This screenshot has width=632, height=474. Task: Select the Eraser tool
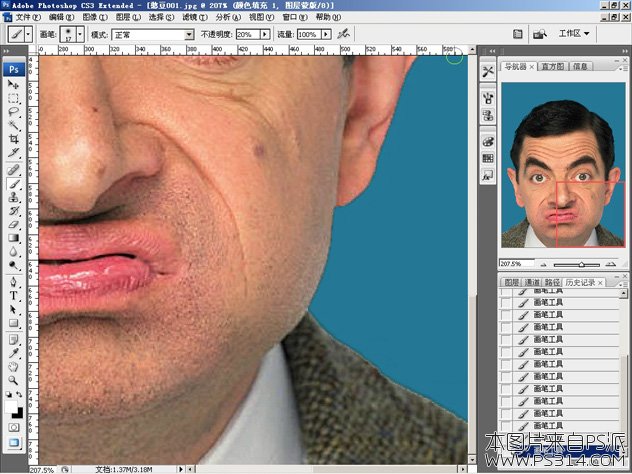click(14, 225)
